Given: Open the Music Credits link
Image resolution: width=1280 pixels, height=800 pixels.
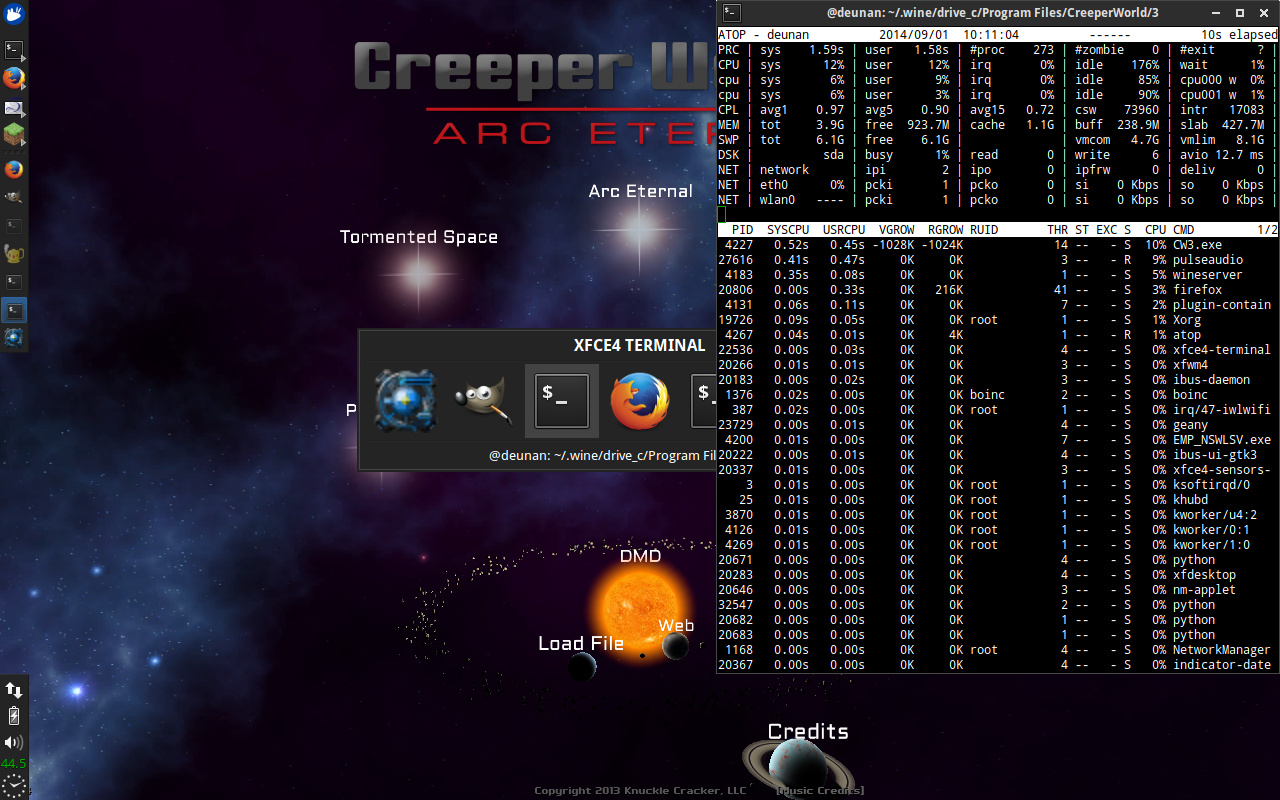Looking at the screenshot, I should coord(820,791).
